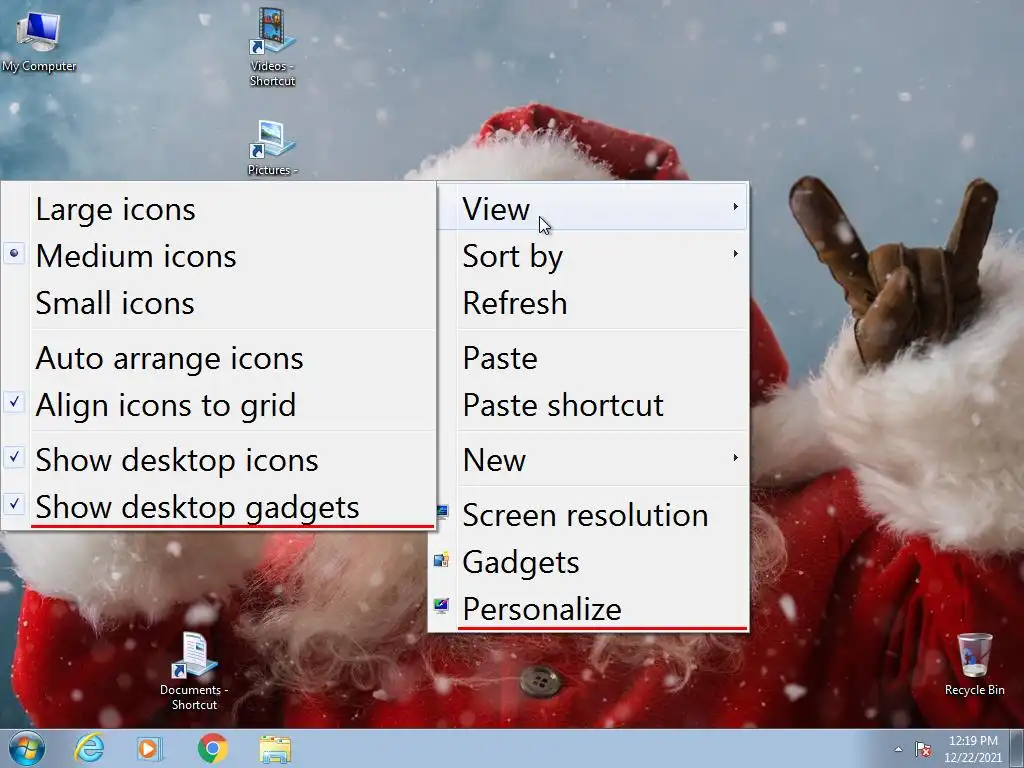This screenshot has height=768, width=1024.
Task: Select the Documents - Shortcut desktop icon
Action: point(194,671)
